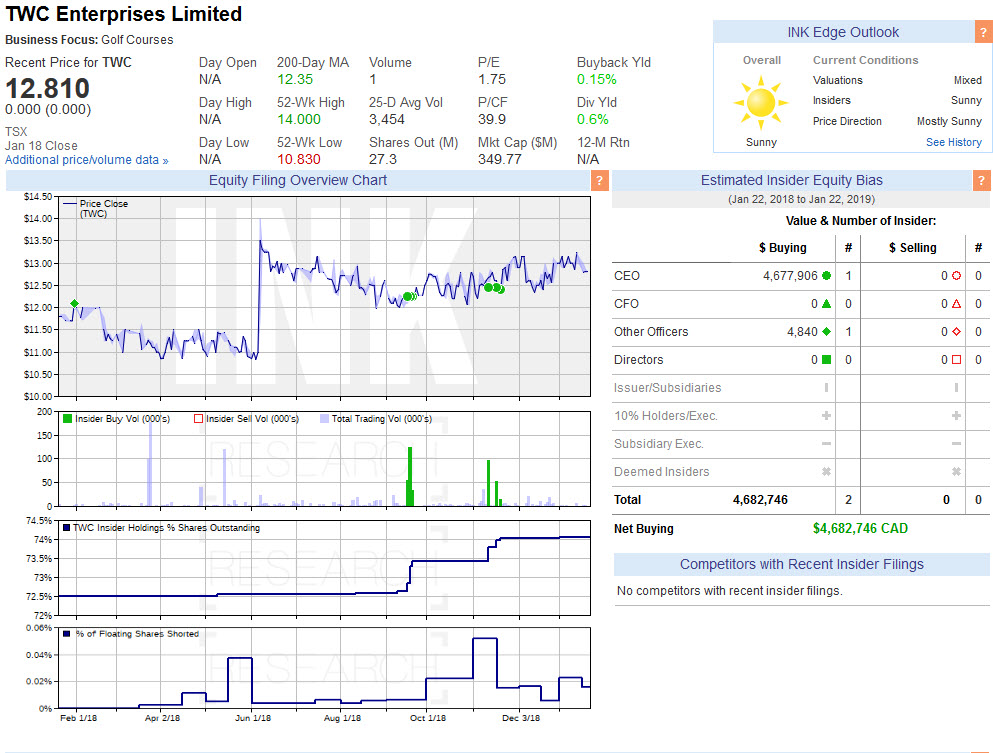Click the 10% Holders/Exec. selling plus icon
Viewport: 993px width, 753px height.
click(x=956, y=415)
